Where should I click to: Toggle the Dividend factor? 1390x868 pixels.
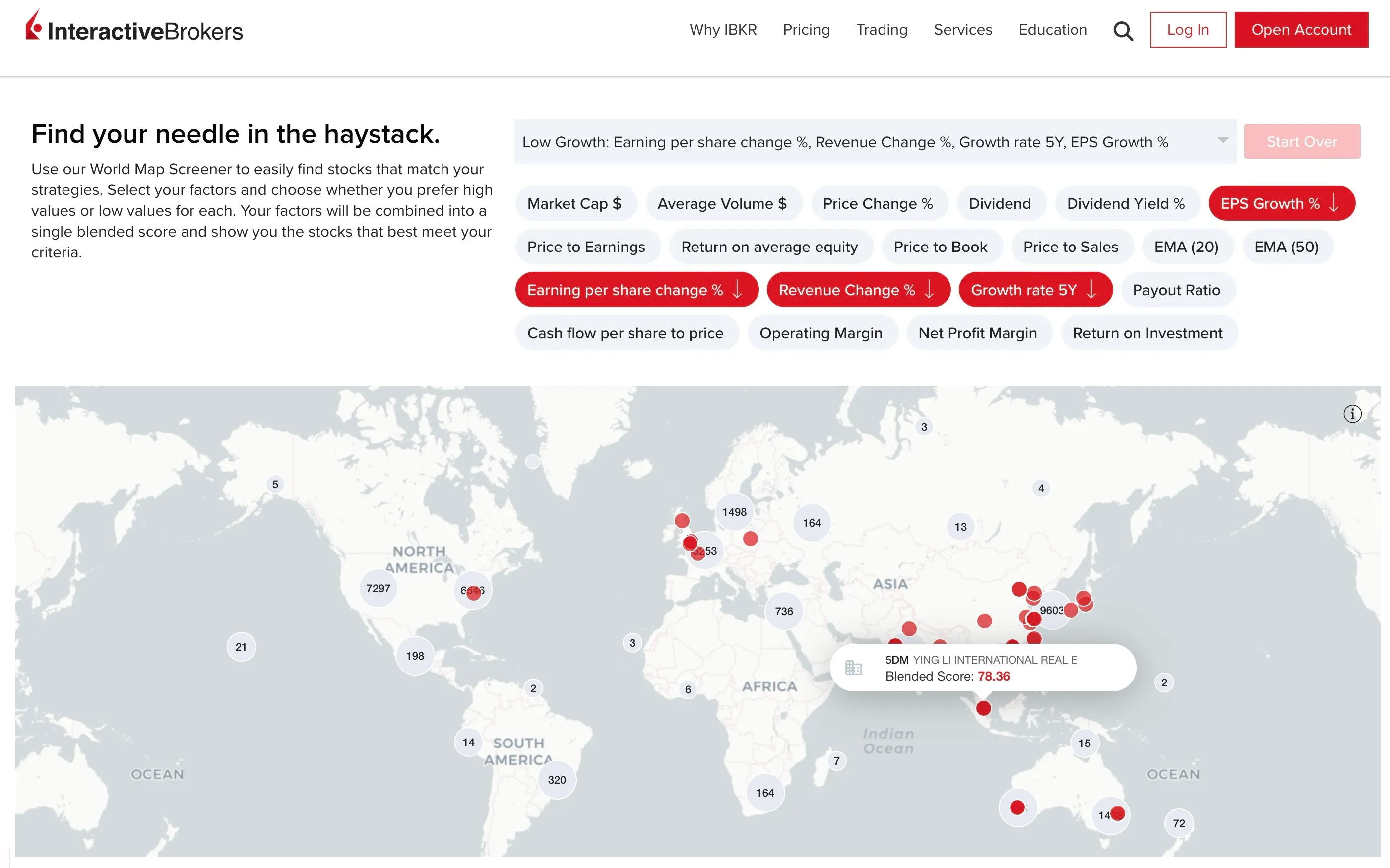(1001, 203)
